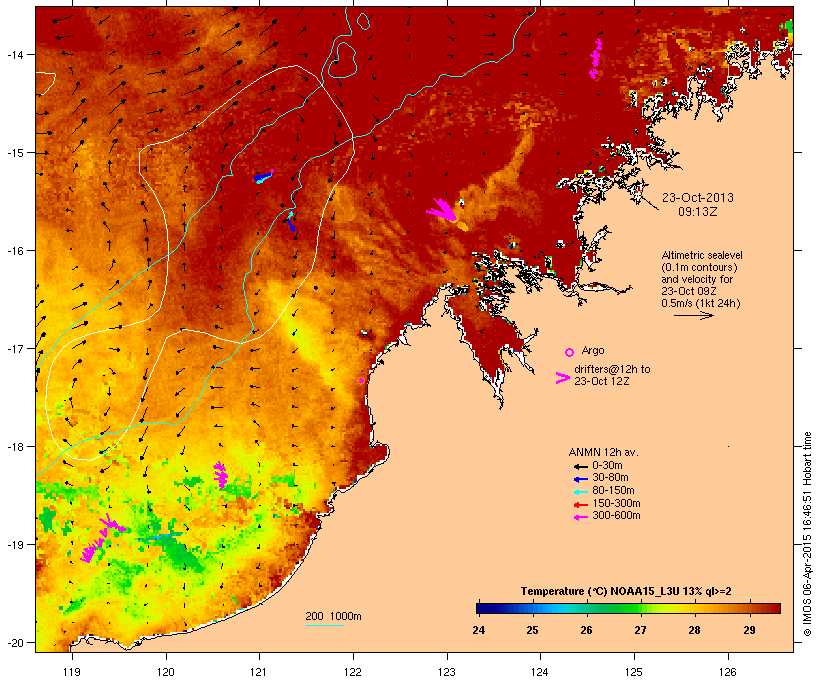Click the longitude axis label 122

pos(353,672)
